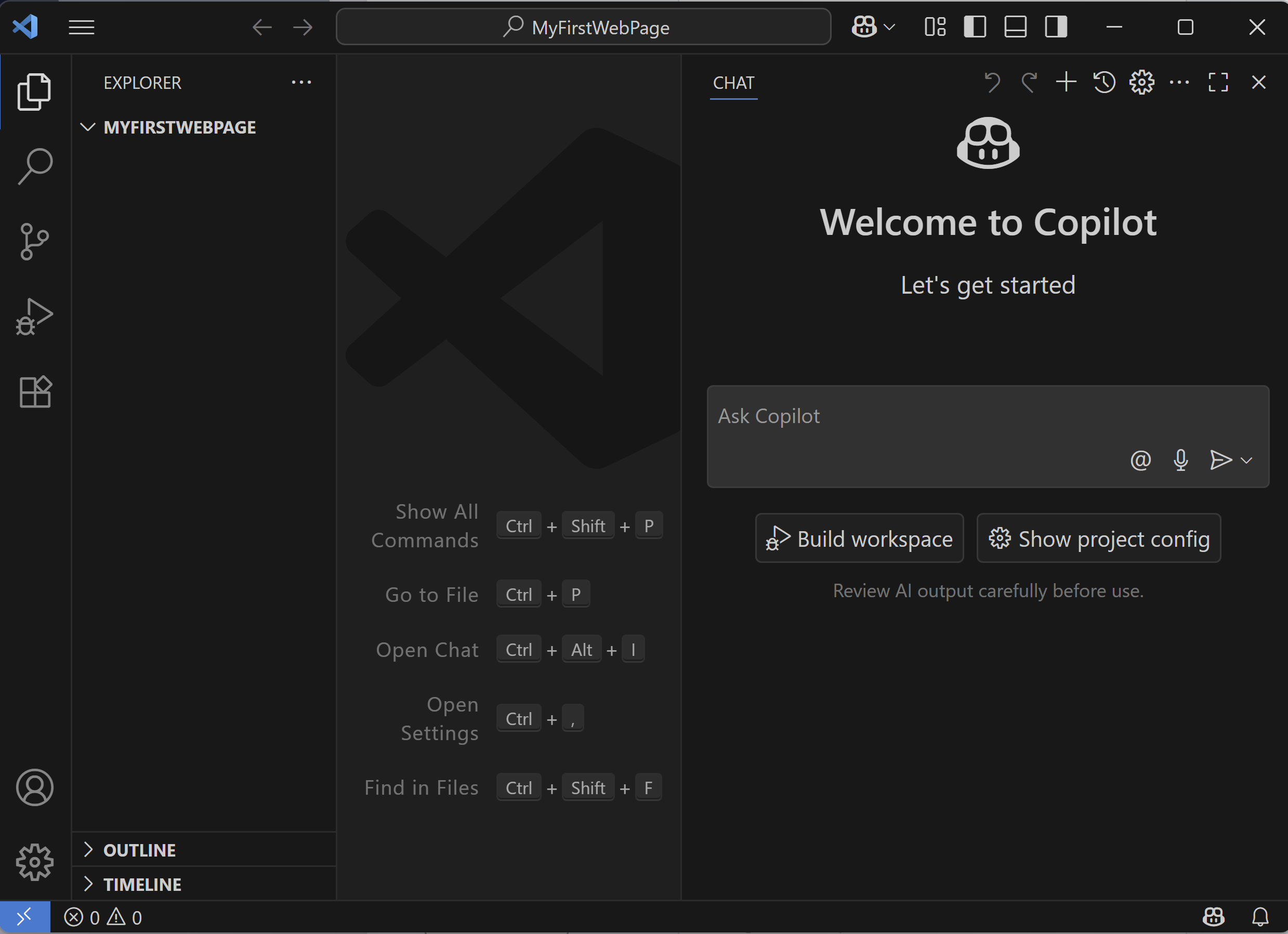
Task: Toggle the primary sidebar visibility
Action: [975, 27]
